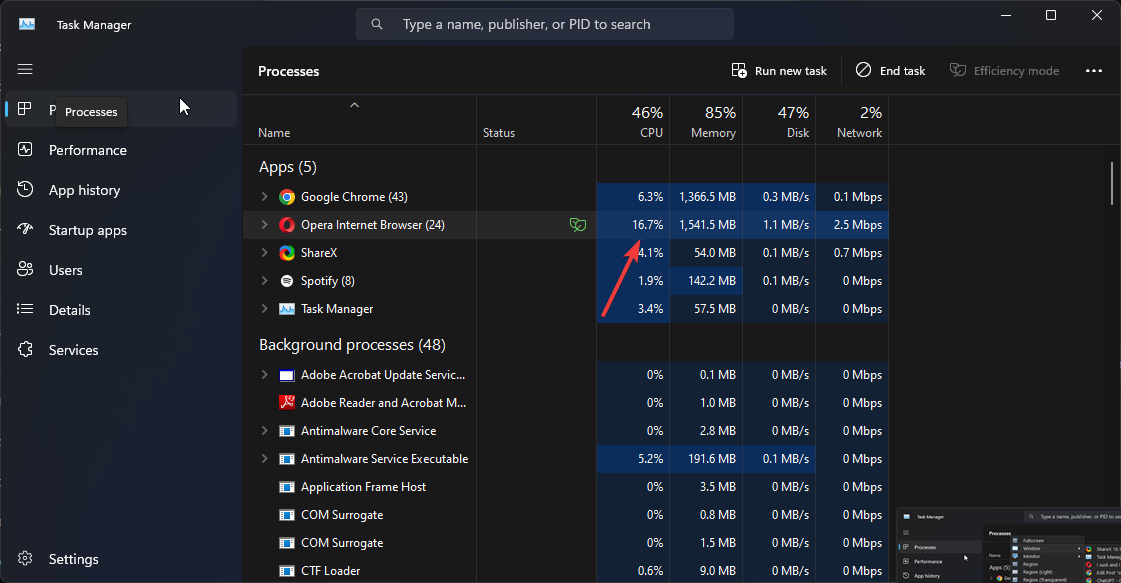This screenshot has height=583, width=1121.
Task: Click the Task Manager title bar icon
Action: tap(27, 24)
